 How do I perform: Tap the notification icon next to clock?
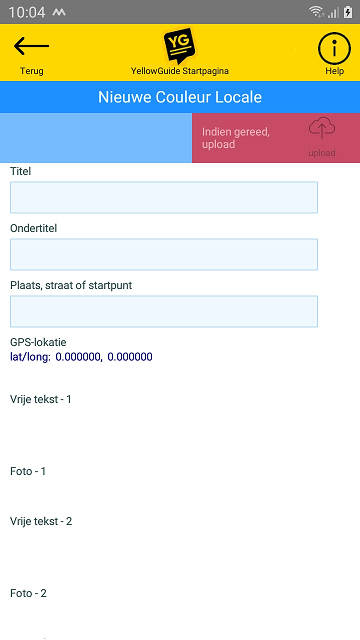click(59, 13)
